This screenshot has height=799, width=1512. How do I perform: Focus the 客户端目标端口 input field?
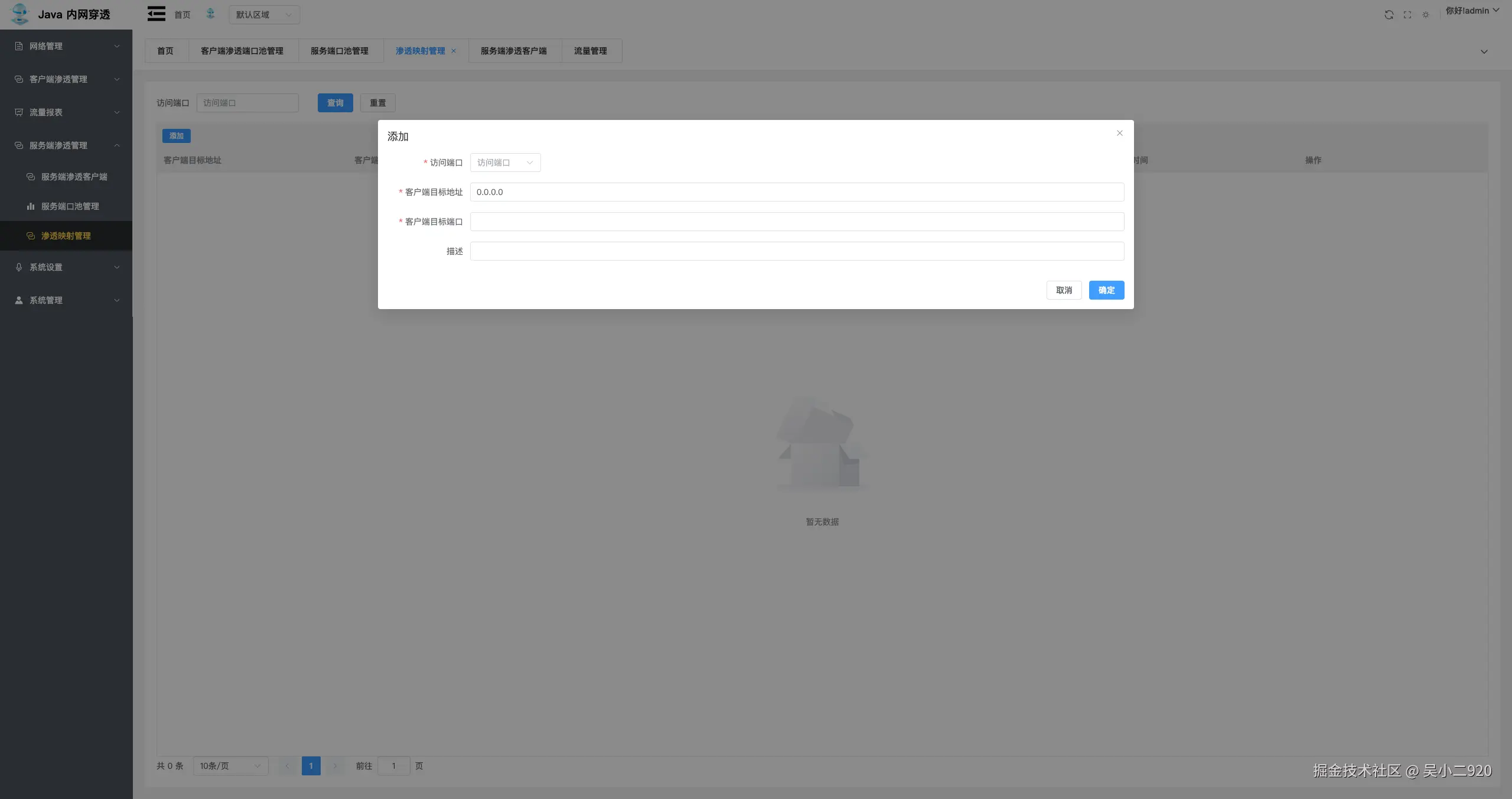coord(796,222)
